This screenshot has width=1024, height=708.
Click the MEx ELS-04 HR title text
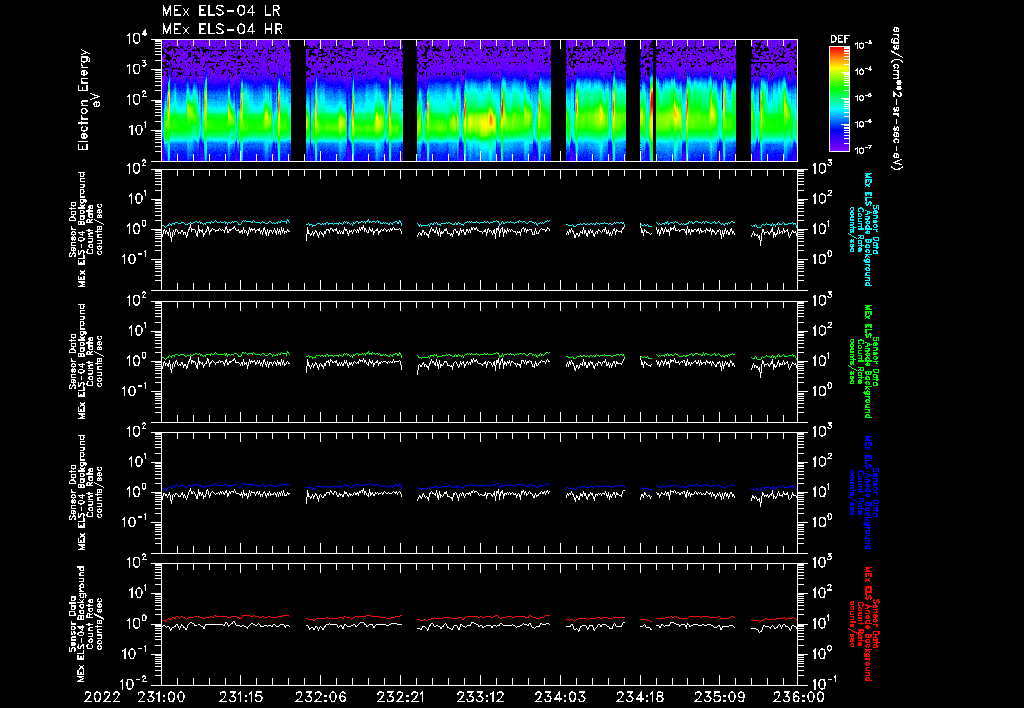coord(222,29)
